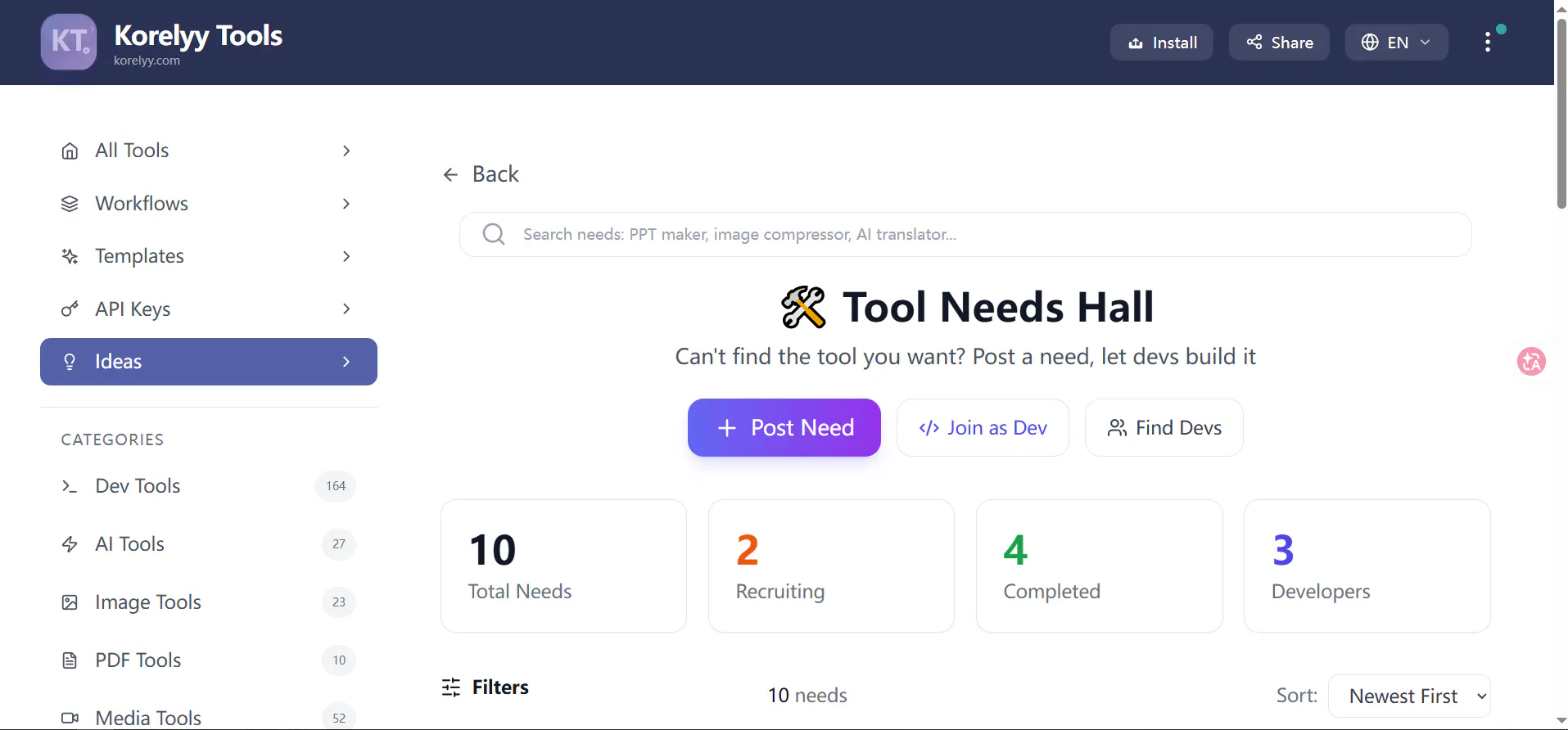
Task: Click the left arrow next to Back
Action: coord(450,174)
